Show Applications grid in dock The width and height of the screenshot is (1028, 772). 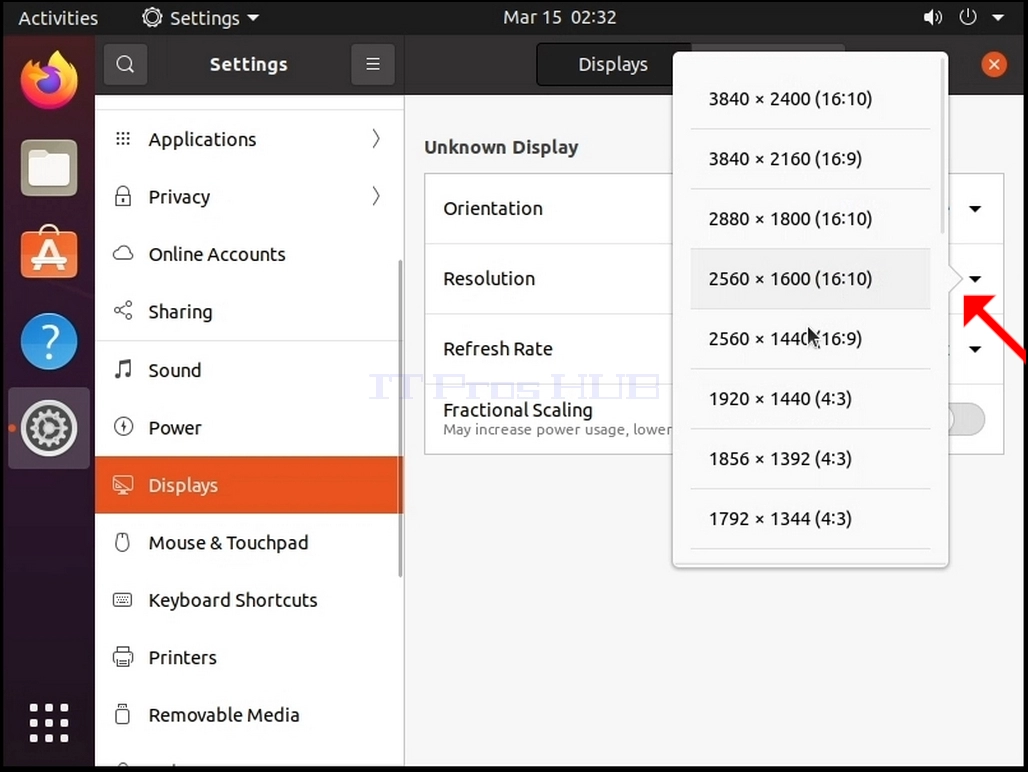pyautogui.click(x=49, y=723)
